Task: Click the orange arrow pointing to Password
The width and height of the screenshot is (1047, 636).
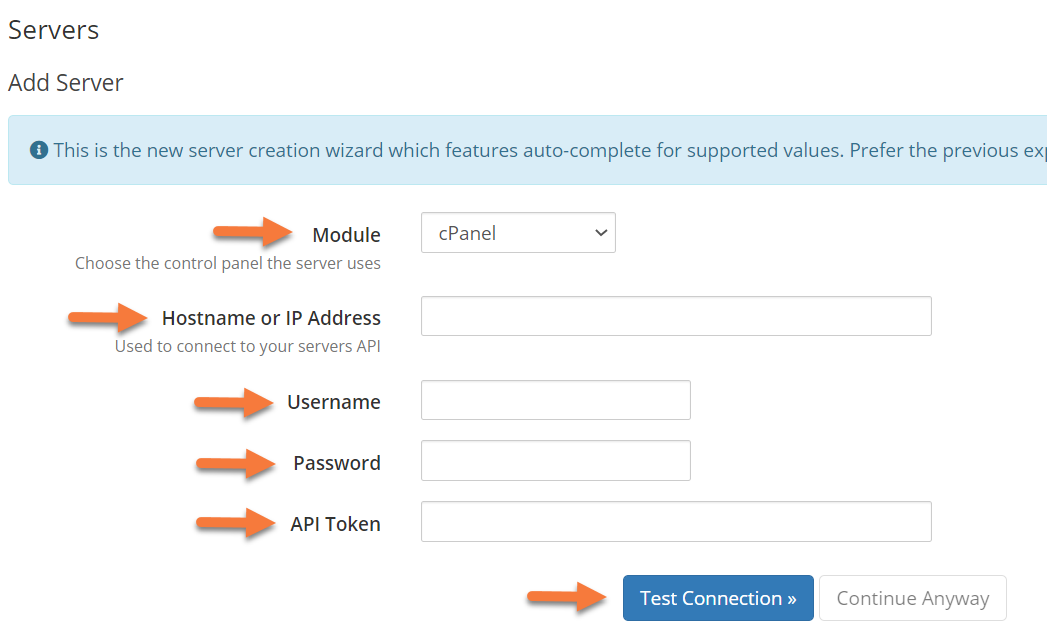Action: [x=236, y=463]
